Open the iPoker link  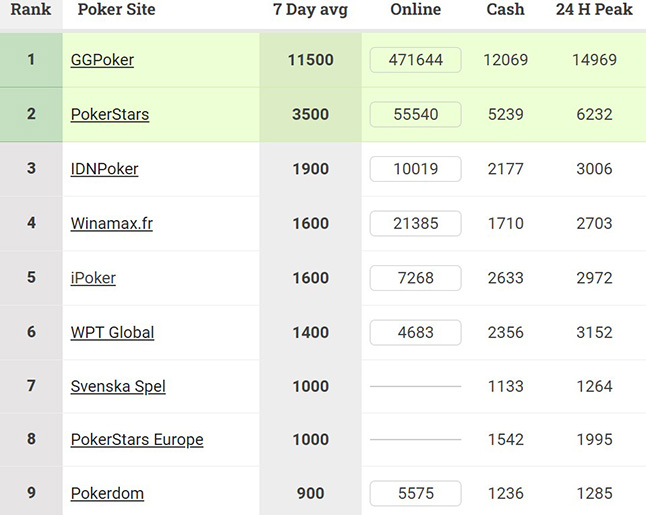(93, 278)
